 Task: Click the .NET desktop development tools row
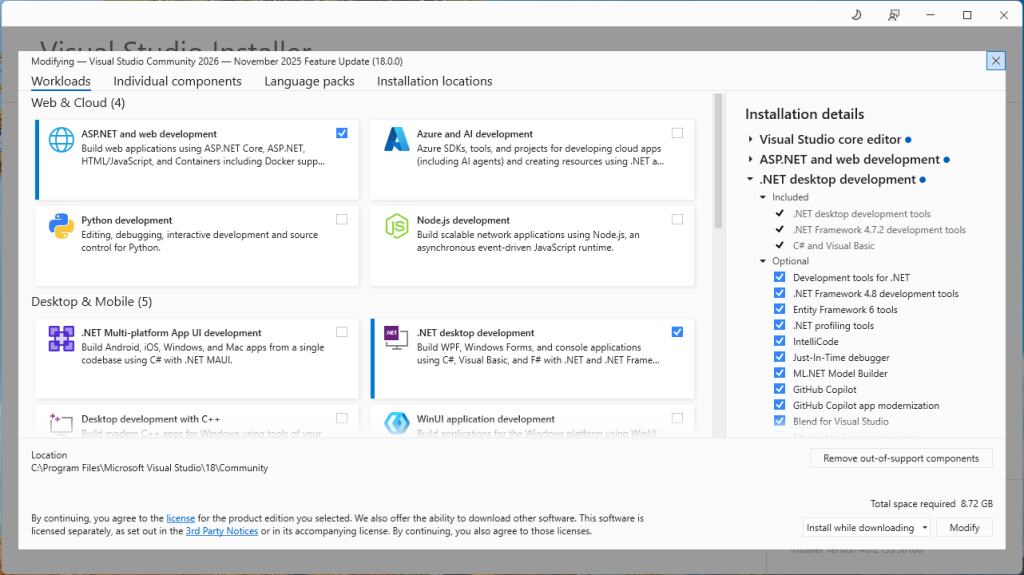coord(861,214)
